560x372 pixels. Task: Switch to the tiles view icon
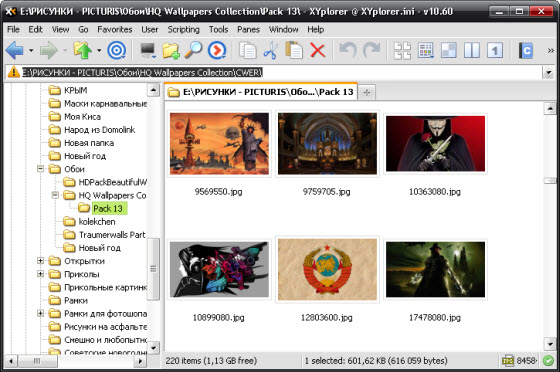pyautogui.click(x=402, y=50)
